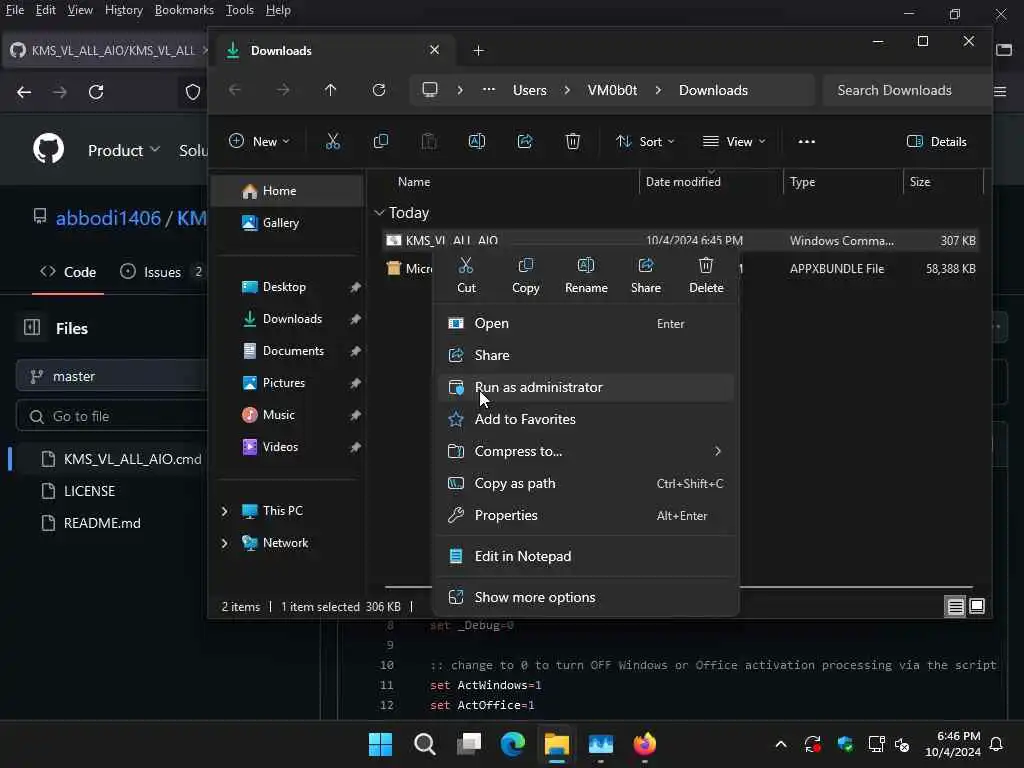Open the View dropdown
This screenshot has height=768, width=1024.
(733, 141)
